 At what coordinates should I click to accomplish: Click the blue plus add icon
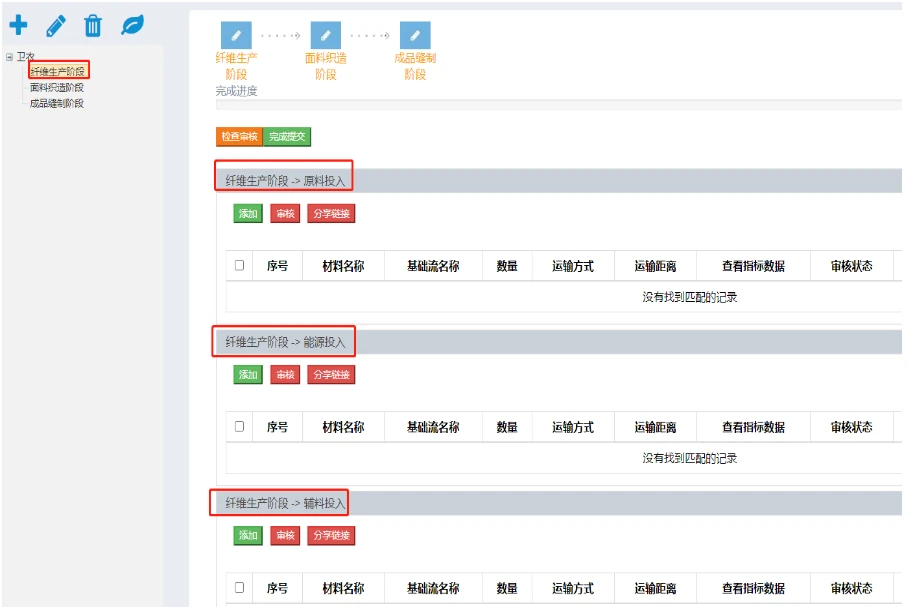(18, 25)
